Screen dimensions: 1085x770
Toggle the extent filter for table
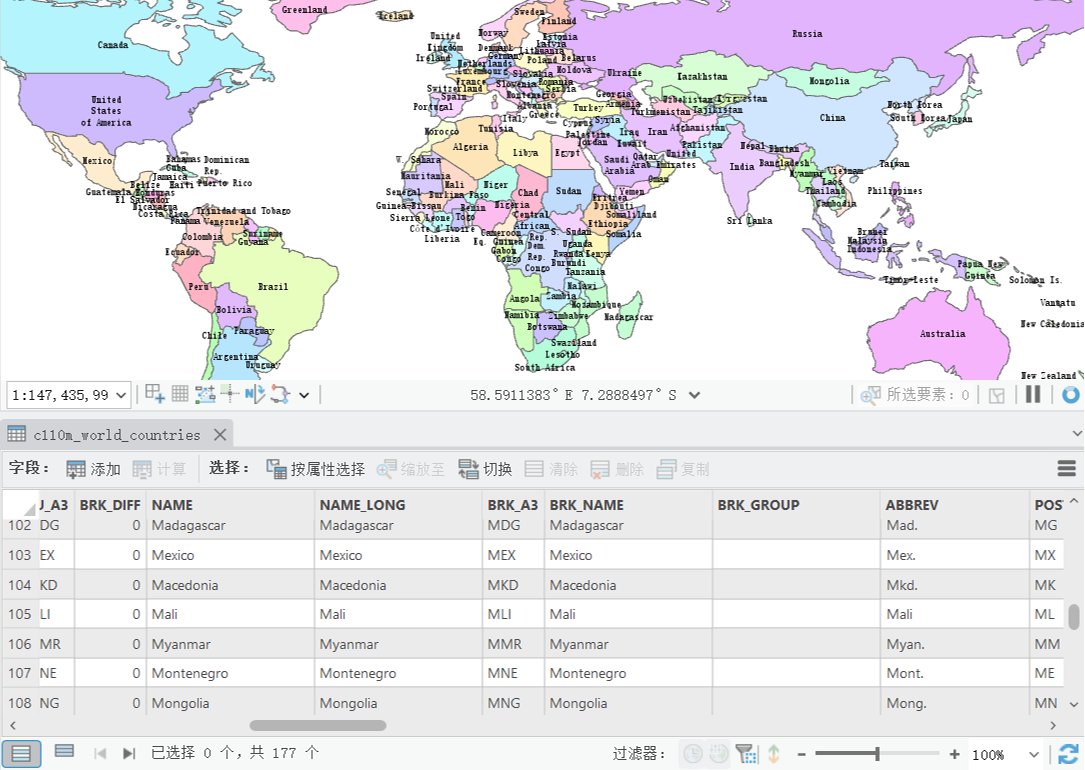click(x=747, y=753)
